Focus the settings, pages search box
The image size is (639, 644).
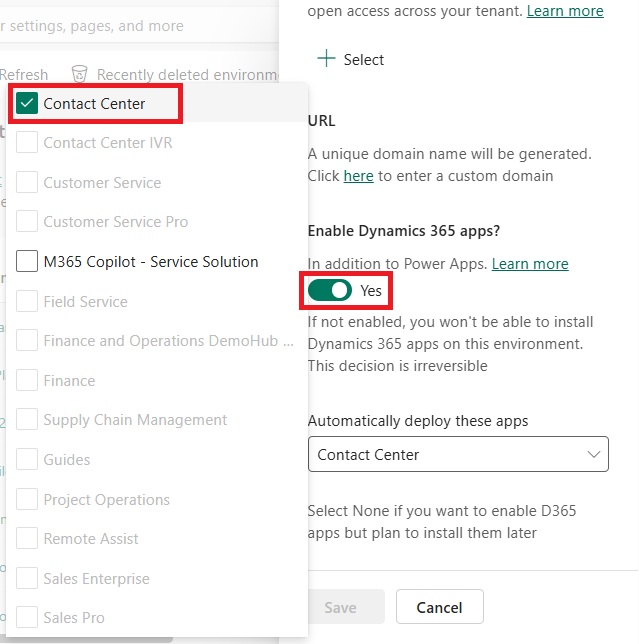click(x=139, y=26)
